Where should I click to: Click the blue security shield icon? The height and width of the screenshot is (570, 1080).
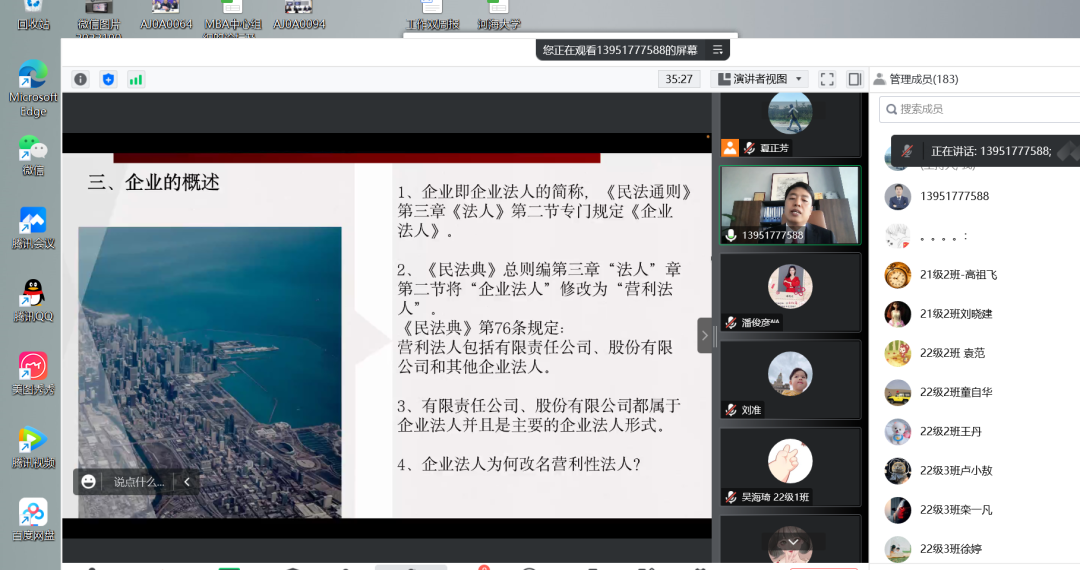(108, 79)
